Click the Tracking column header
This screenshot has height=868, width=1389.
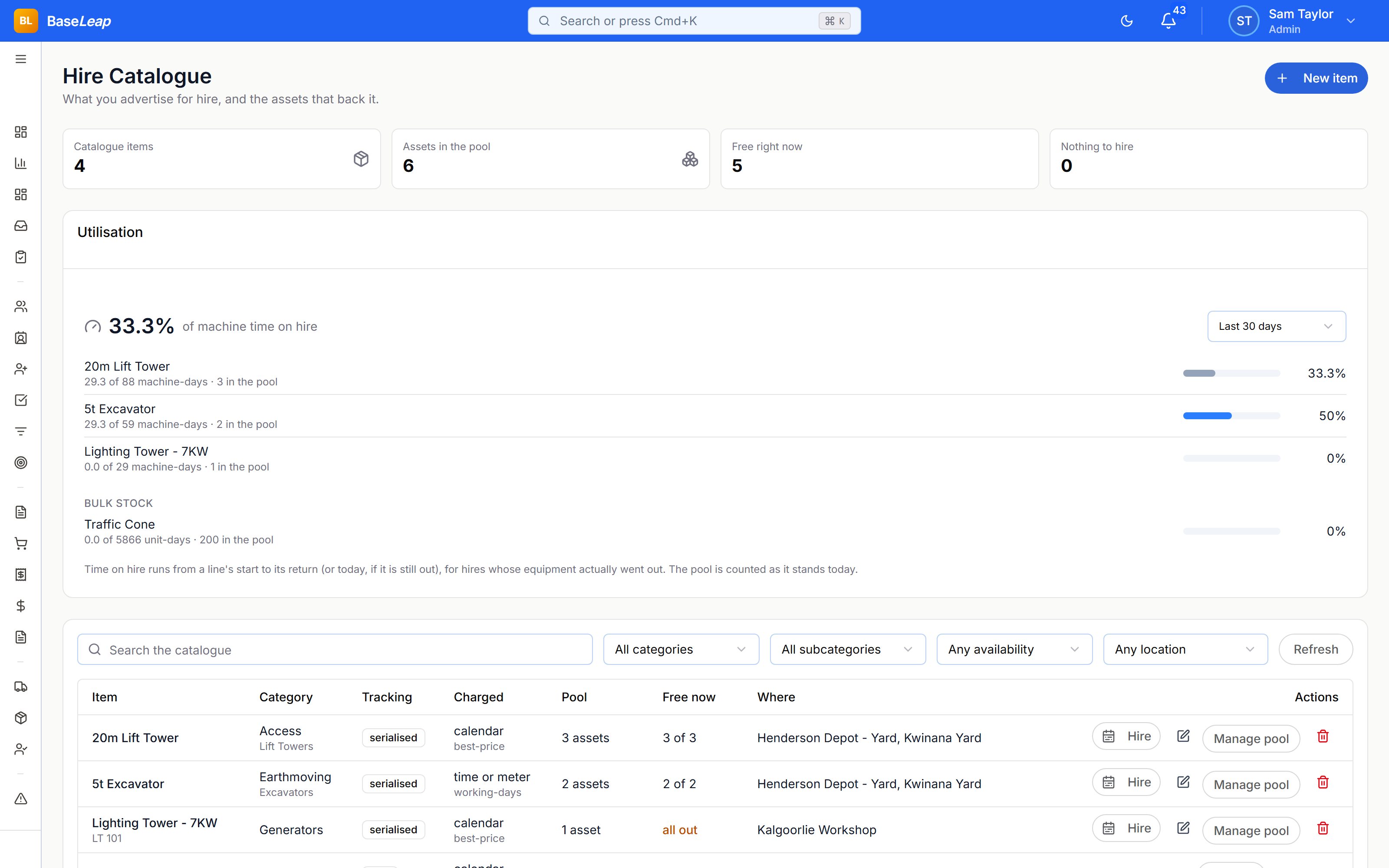tap(387, 697)
